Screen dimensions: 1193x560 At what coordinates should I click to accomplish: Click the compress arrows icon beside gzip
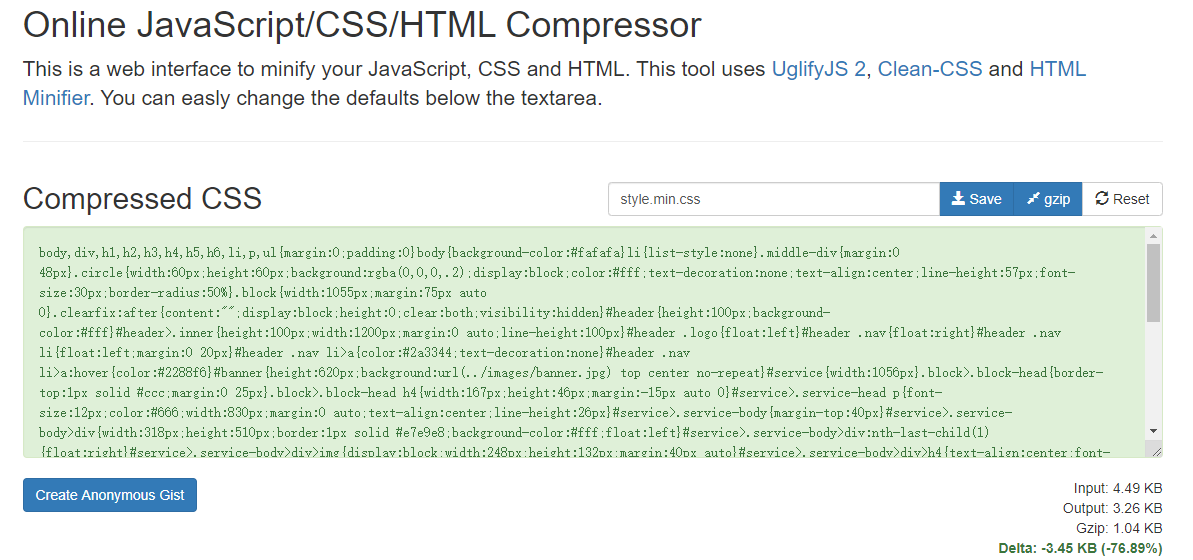(1033, 199)
